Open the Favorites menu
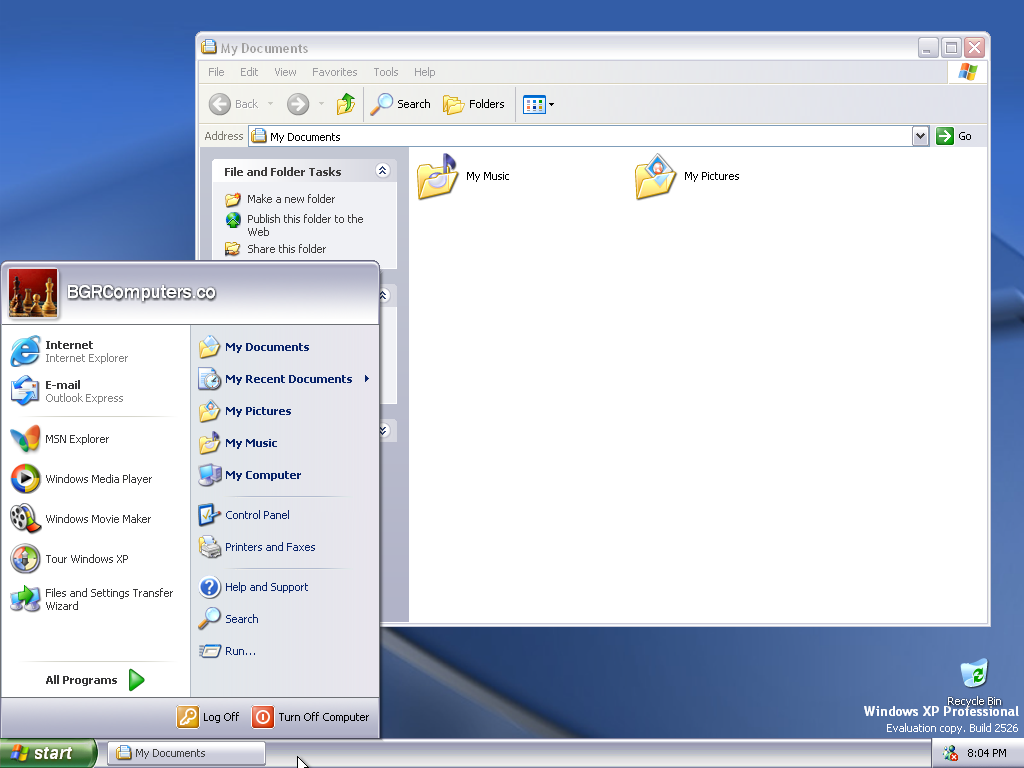 pyautogui.click(x=334, y=72)
